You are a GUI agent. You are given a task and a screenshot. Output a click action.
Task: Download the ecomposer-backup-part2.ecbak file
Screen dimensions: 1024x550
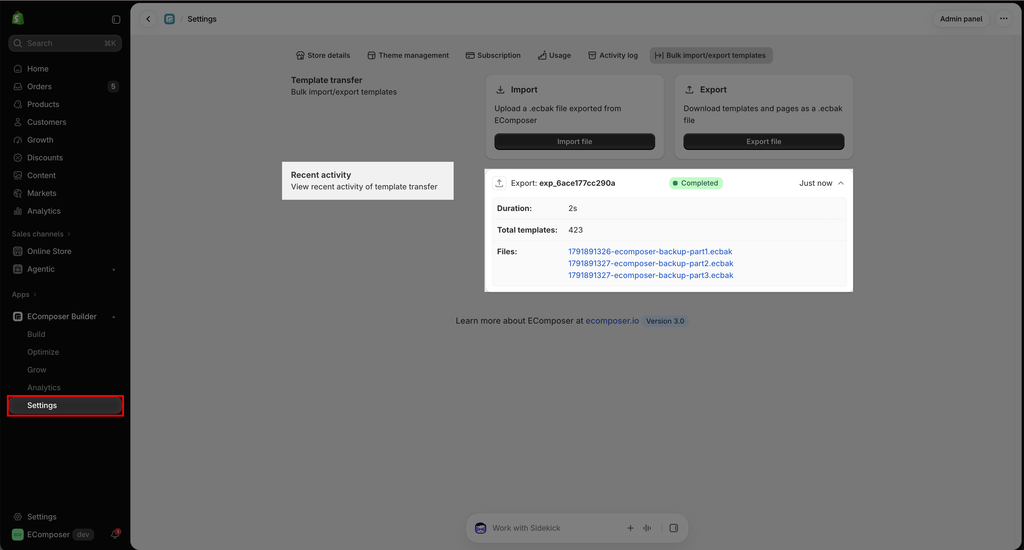point(650,263)
